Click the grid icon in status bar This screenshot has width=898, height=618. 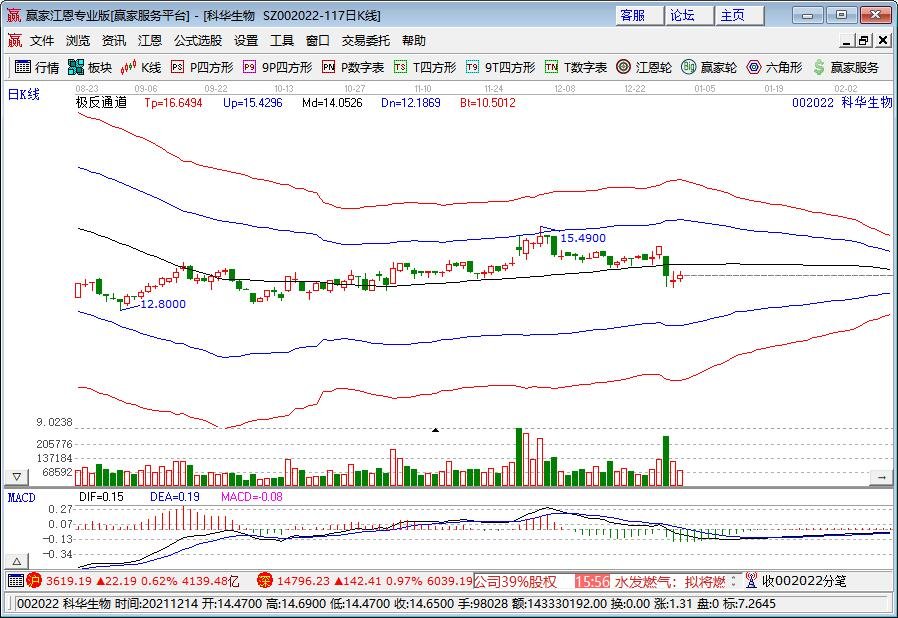point(16,581)
